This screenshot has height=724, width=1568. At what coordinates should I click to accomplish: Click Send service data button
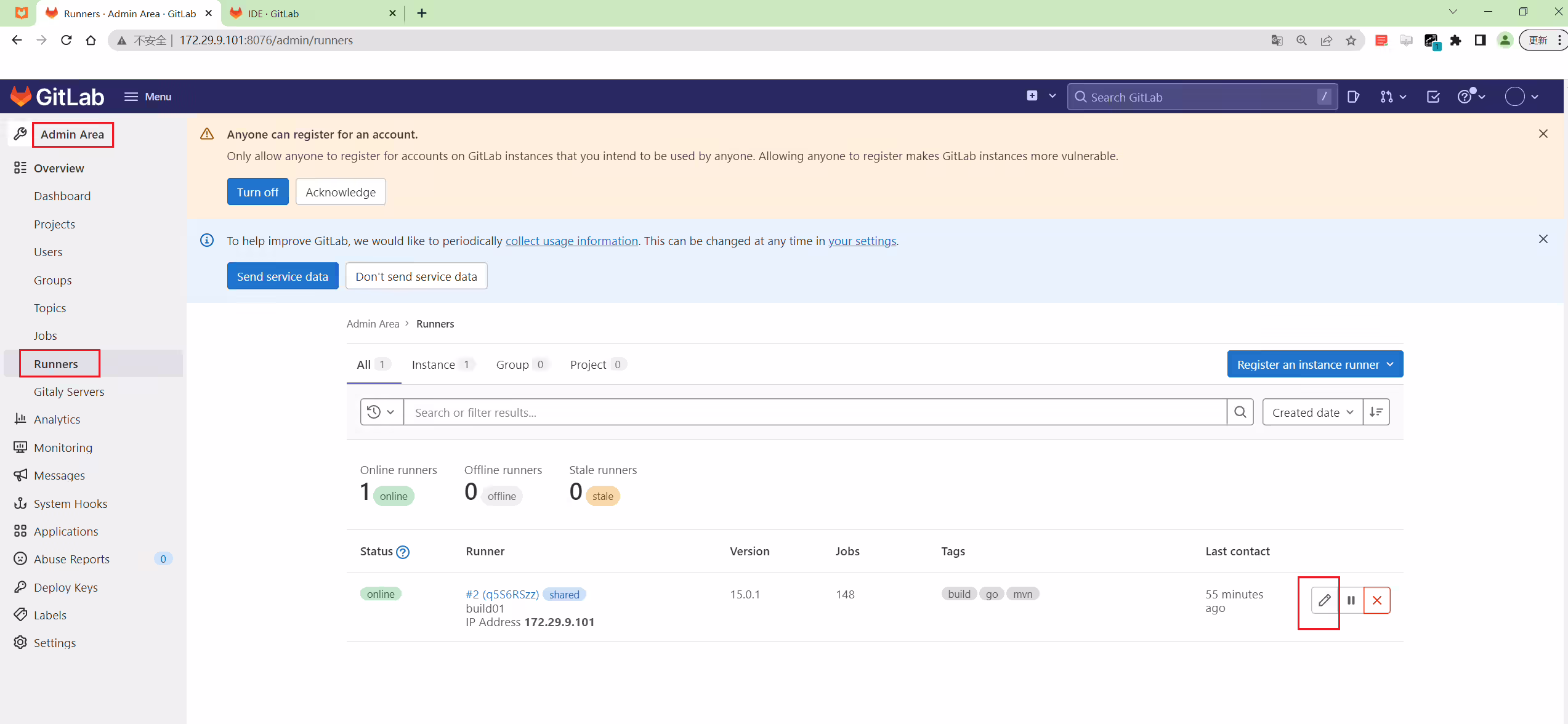tap(283, 276)
